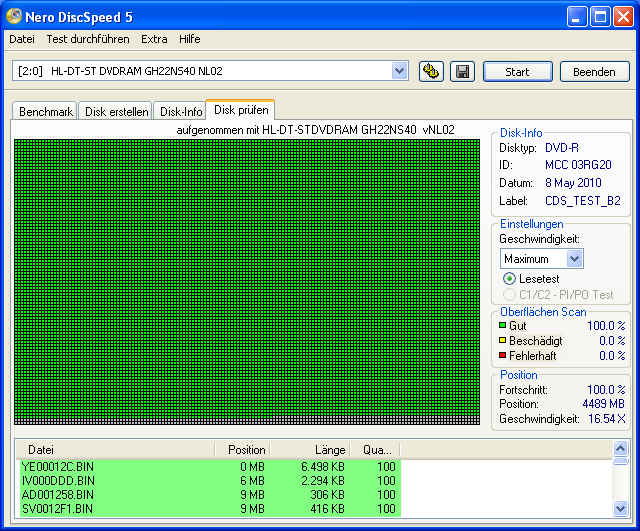Select file row IV000DDD.BIN
Screen dimensions: 640x531
click(210, 480)
